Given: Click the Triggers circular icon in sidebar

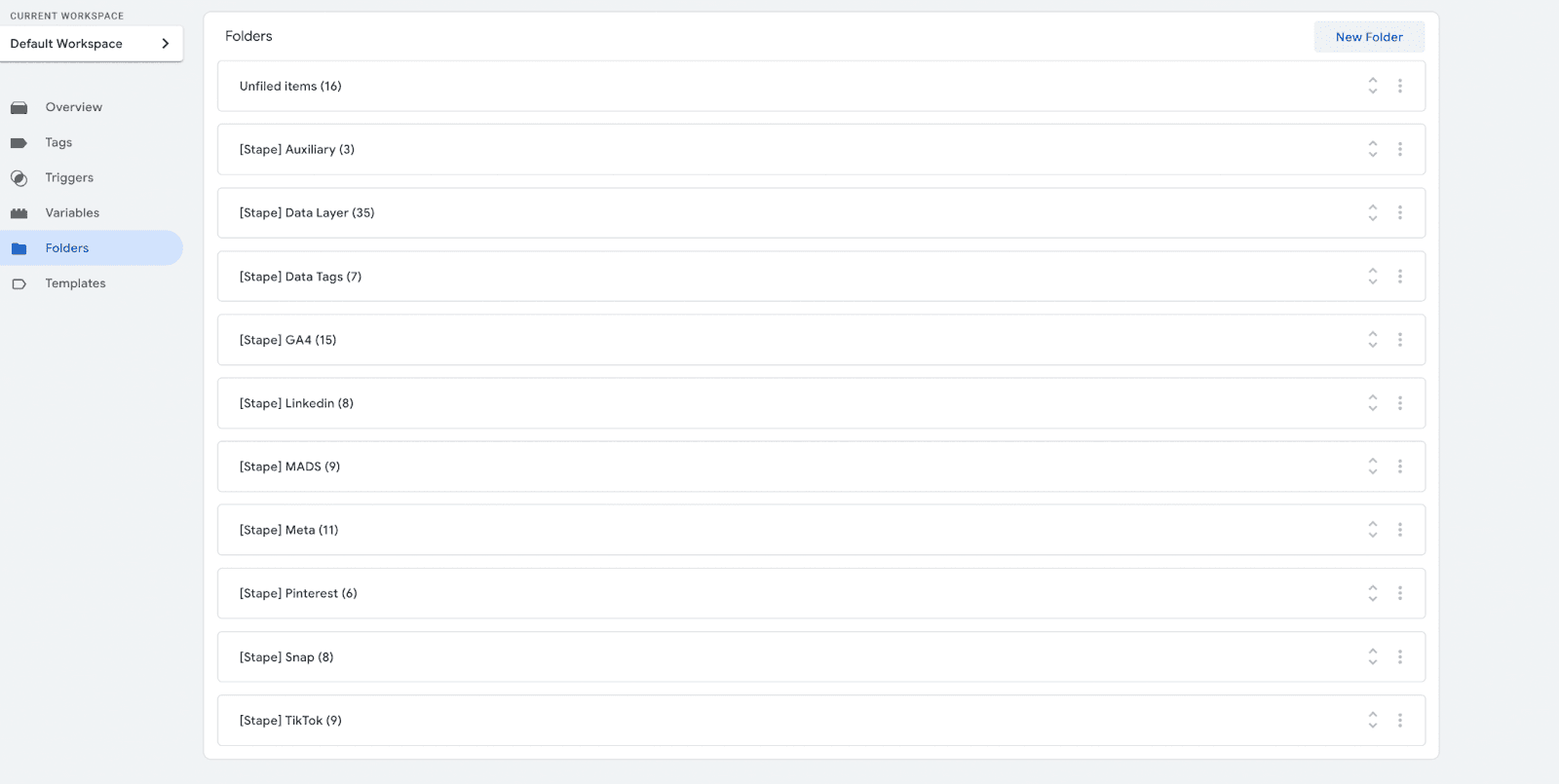Looking at the screenshot, I should point(19,178).
